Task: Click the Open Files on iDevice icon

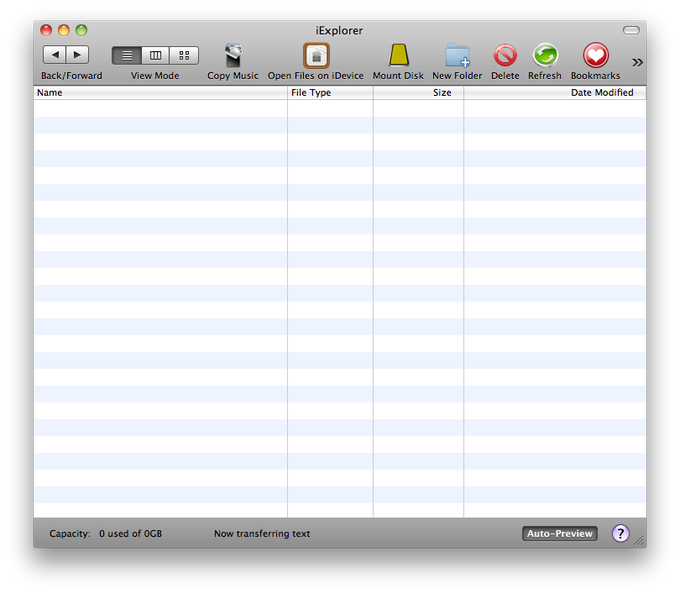Action: (x=316, y=56)
